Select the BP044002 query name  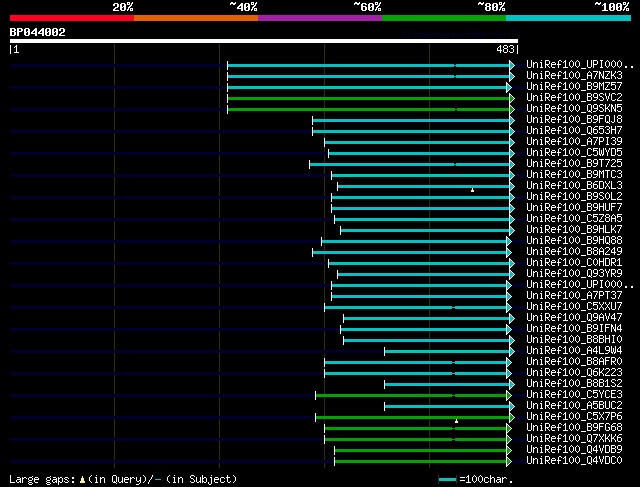pos(38,32)
